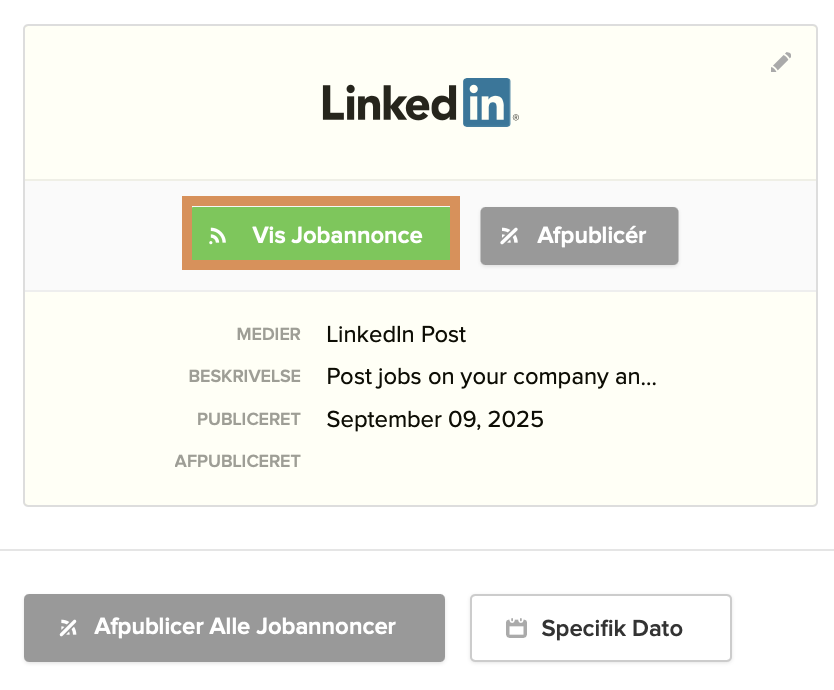The height and width of the screenshot is (690, 834).
Task: Unpublish all via Afpublicer Alle Jobannoncer
Action: (x=234, y=628)
